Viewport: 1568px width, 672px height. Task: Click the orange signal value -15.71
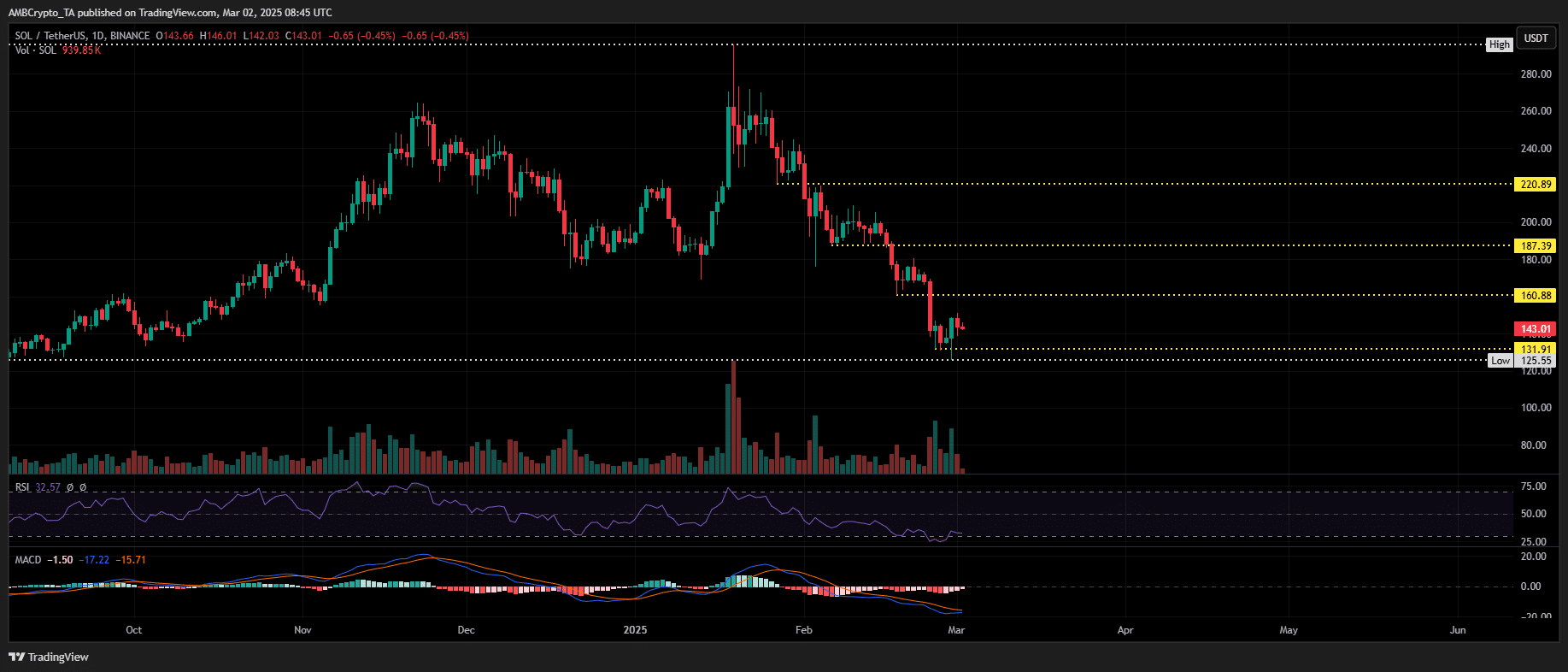tap(131, 560)
